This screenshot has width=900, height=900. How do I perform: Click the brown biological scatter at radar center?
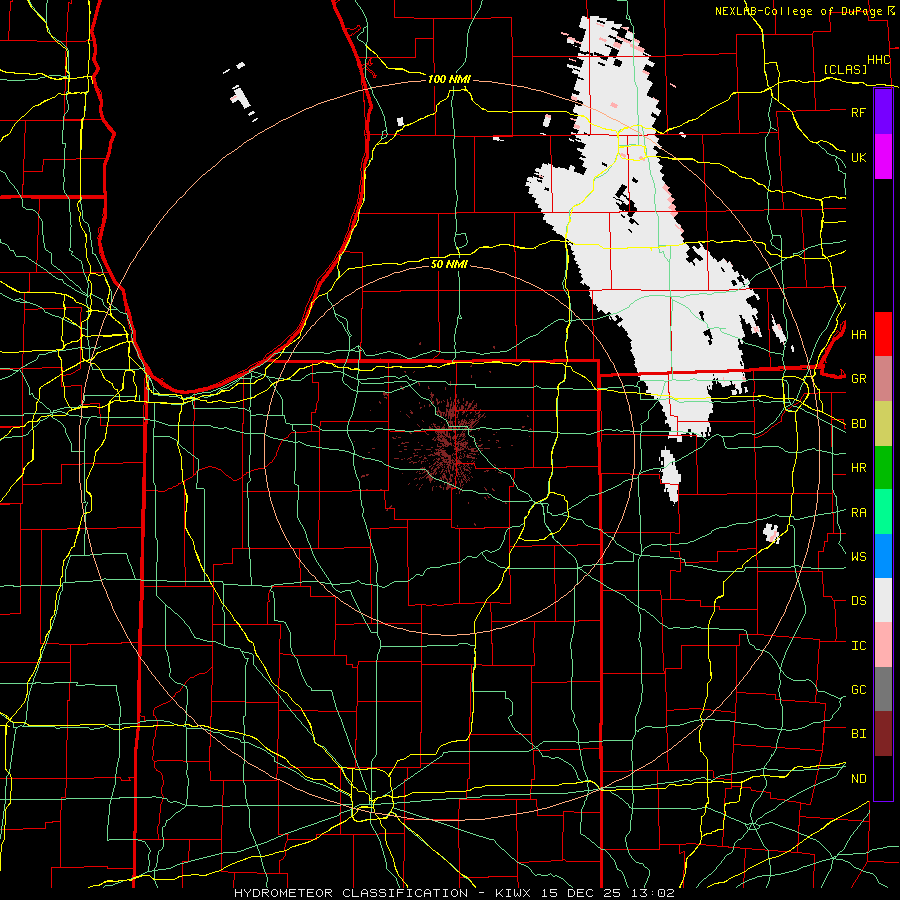click(x=453, y=443)
